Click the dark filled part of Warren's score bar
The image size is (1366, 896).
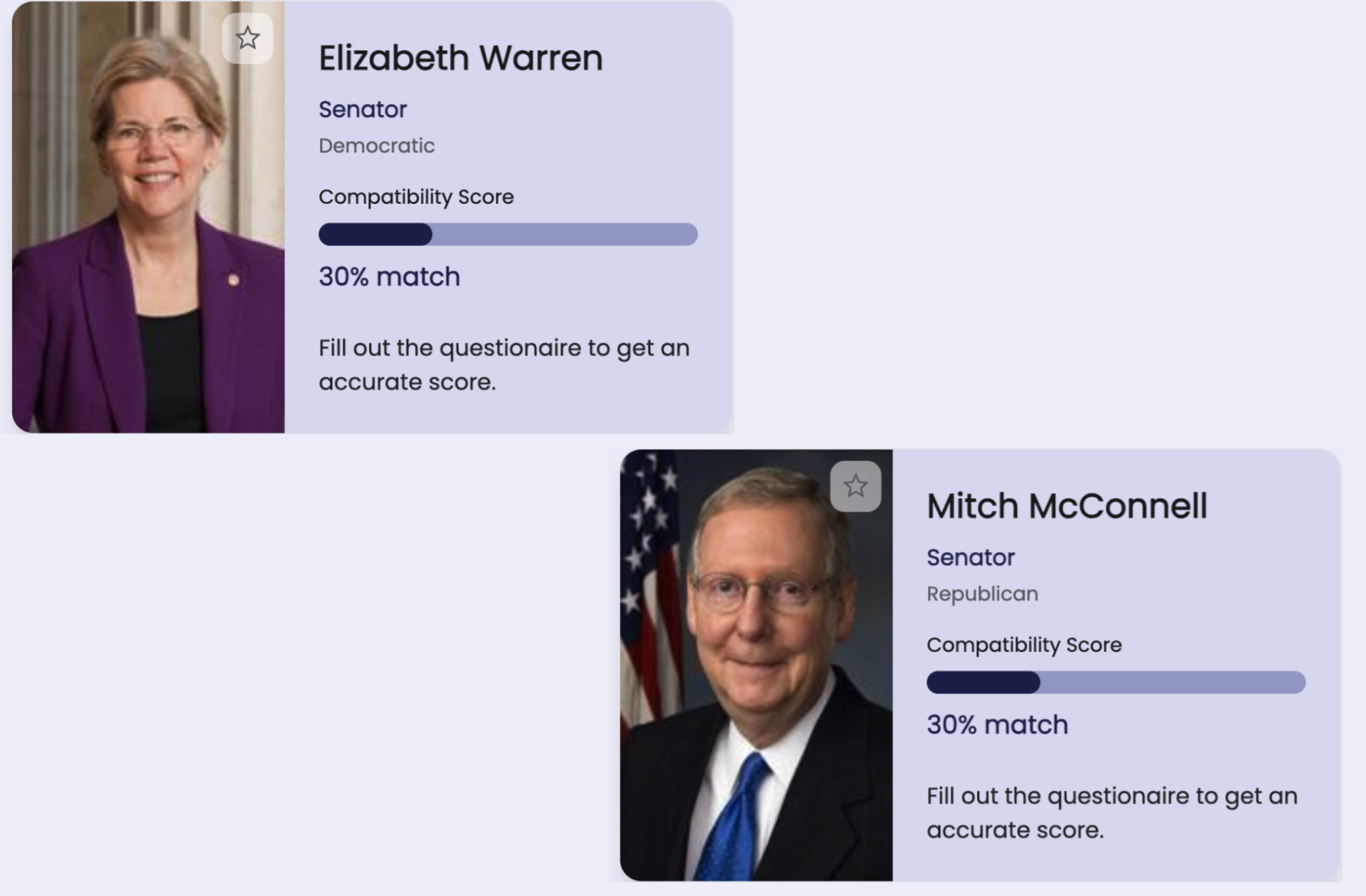point(375,234)
